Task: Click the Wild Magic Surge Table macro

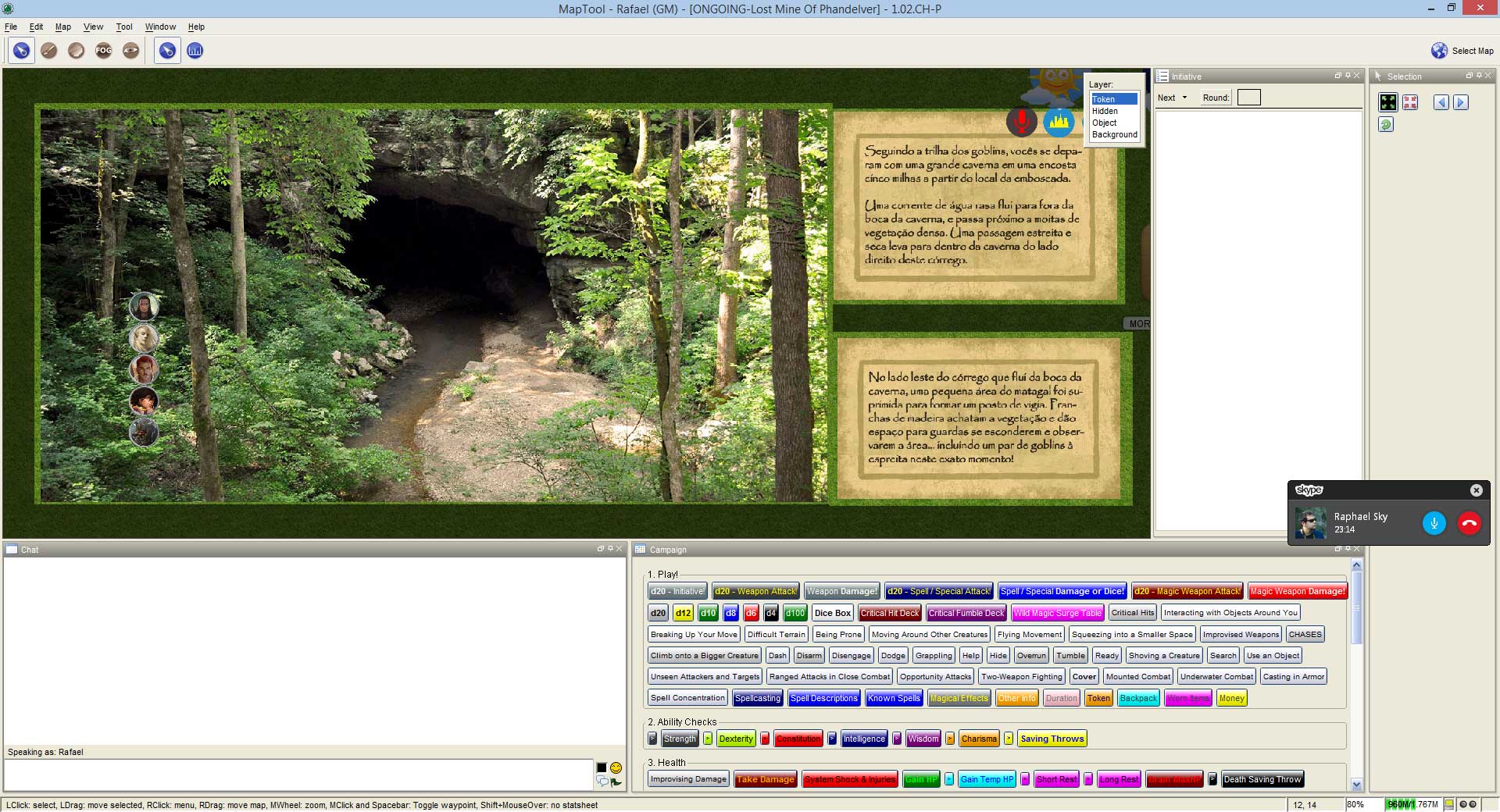Action: (x=1058, y=613)
